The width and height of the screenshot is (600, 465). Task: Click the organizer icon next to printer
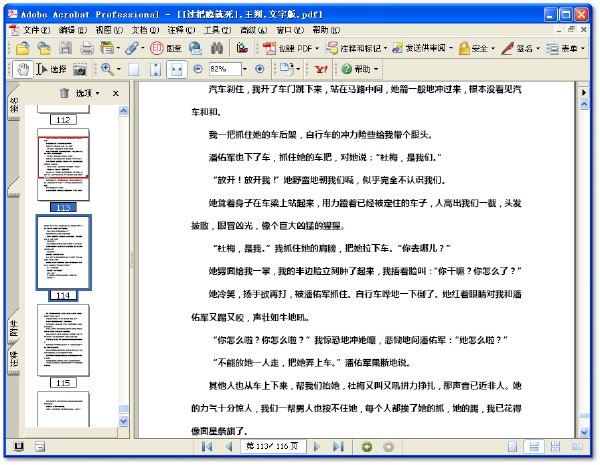coord(109,48)
